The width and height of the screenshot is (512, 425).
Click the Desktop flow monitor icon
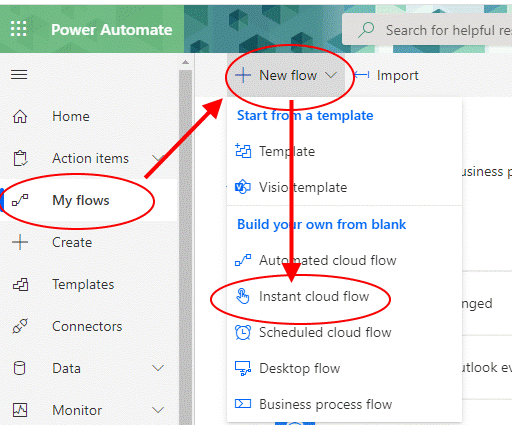coord(243,368)
